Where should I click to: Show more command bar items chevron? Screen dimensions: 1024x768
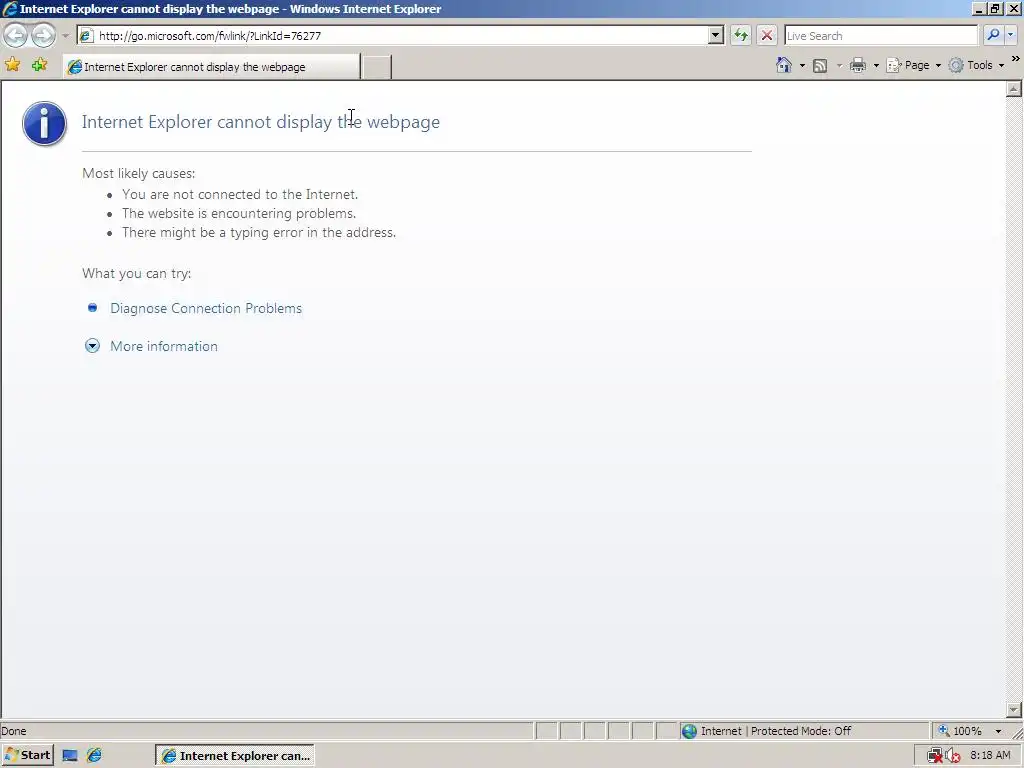pyautogui.click(x=1016, y=59)
